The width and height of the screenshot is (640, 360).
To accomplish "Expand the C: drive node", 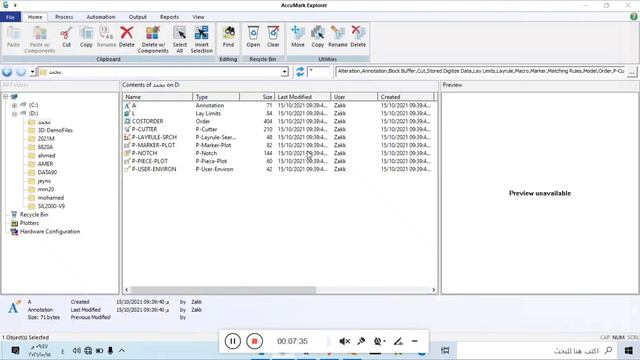I will pyautogui.click(x=14, y=105).
